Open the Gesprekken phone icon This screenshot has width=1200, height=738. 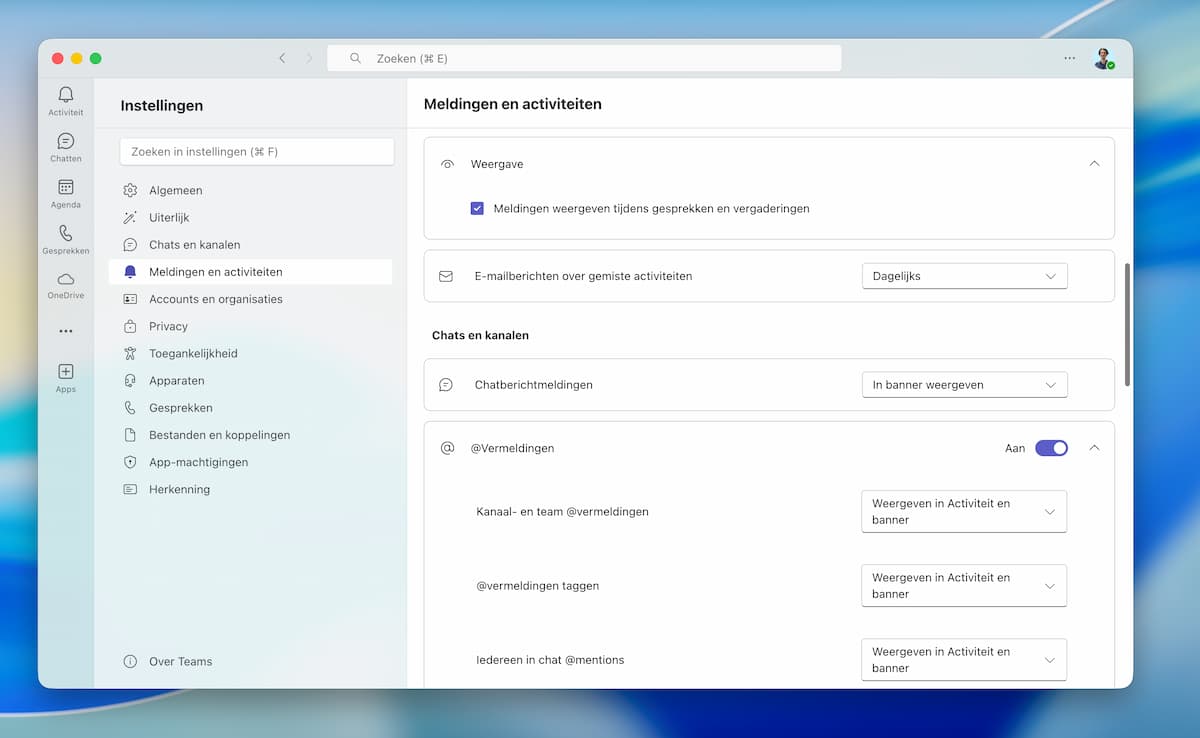[66, 234]
